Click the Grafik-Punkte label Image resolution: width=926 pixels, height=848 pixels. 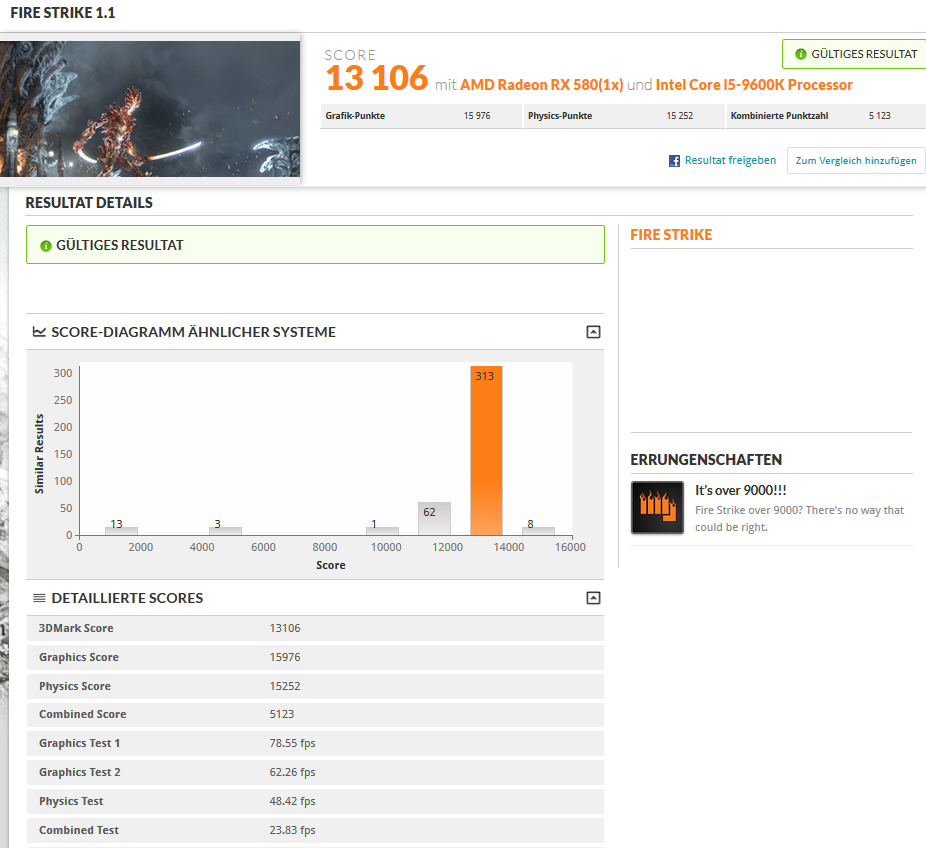pos(355,116)
